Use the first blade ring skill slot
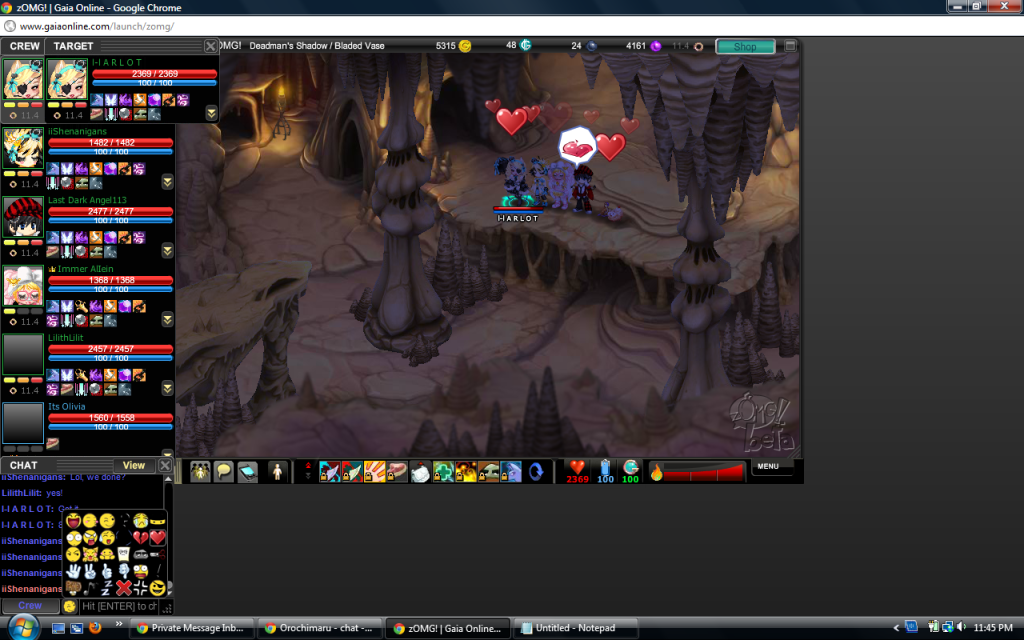This screenshot has width=1024, height=640. (x=330, y=472)
